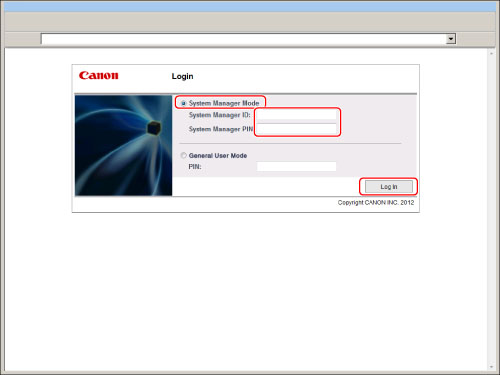Click the Copyright CANON INC. 2012 text
The height and width of the screenshot is (375, 500).
click(x=376, y=203)
